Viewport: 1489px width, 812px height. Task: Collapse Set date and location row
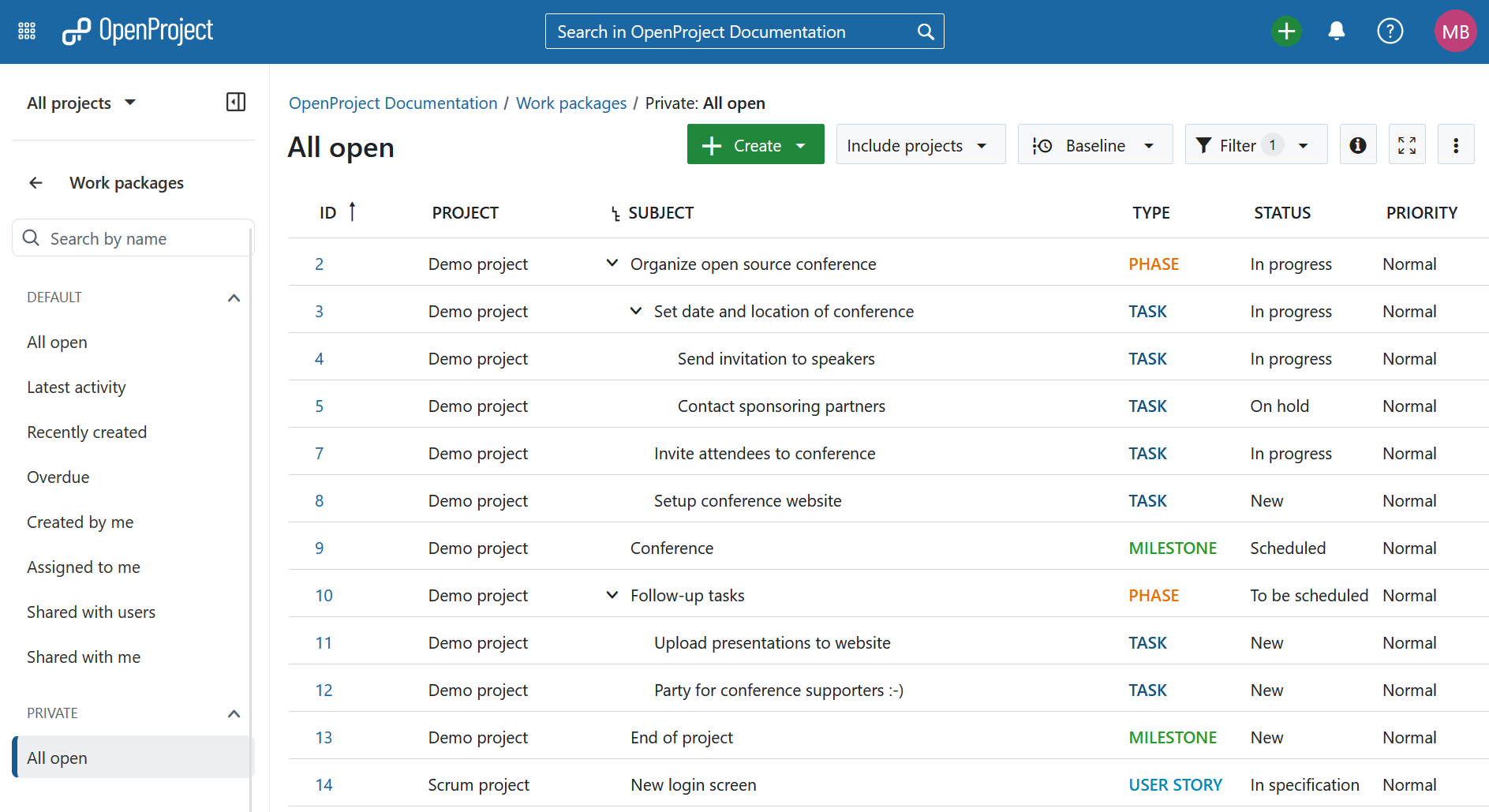point(635,311)
